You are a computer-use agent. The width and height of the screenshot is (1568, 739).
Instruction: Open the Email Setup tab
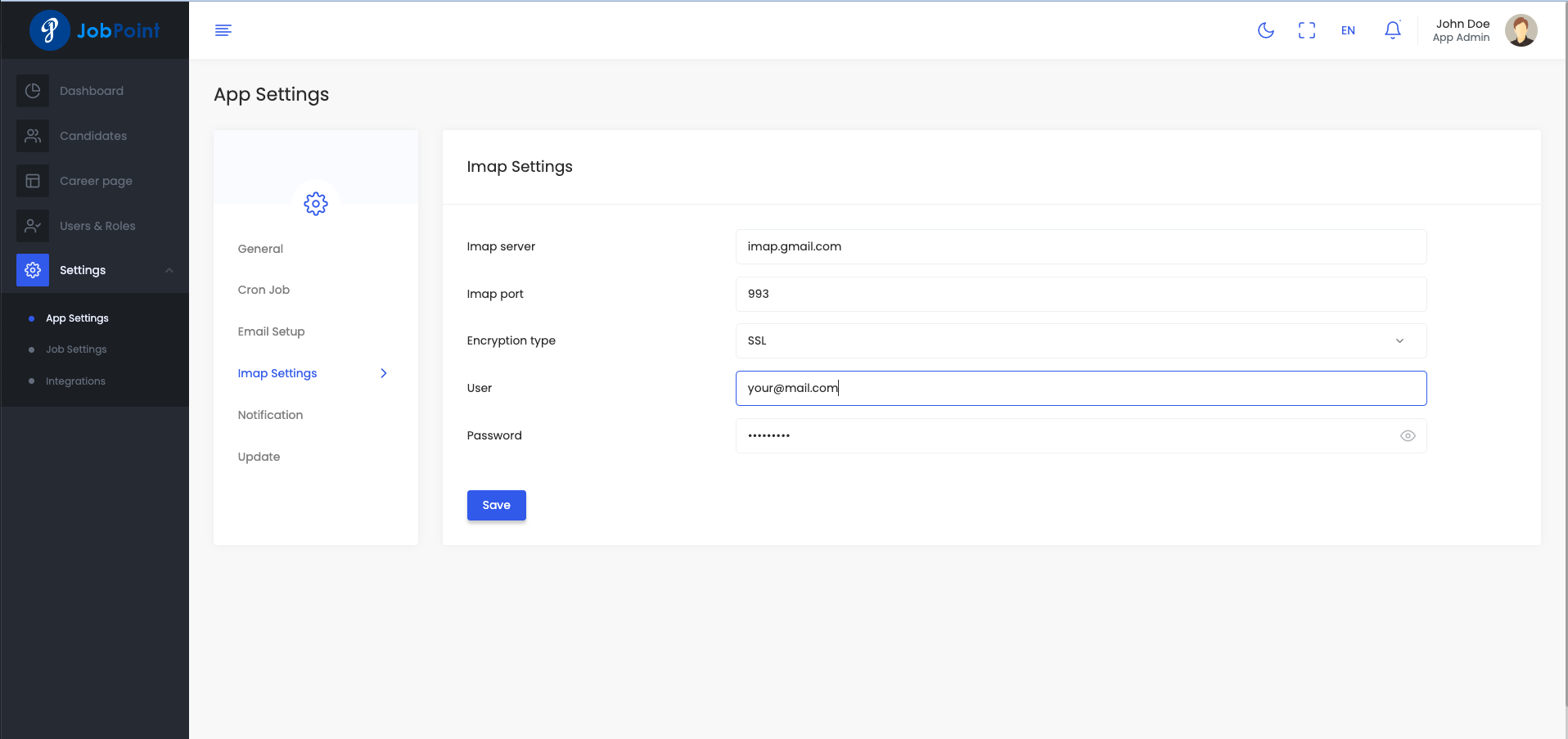coord(271,331)
